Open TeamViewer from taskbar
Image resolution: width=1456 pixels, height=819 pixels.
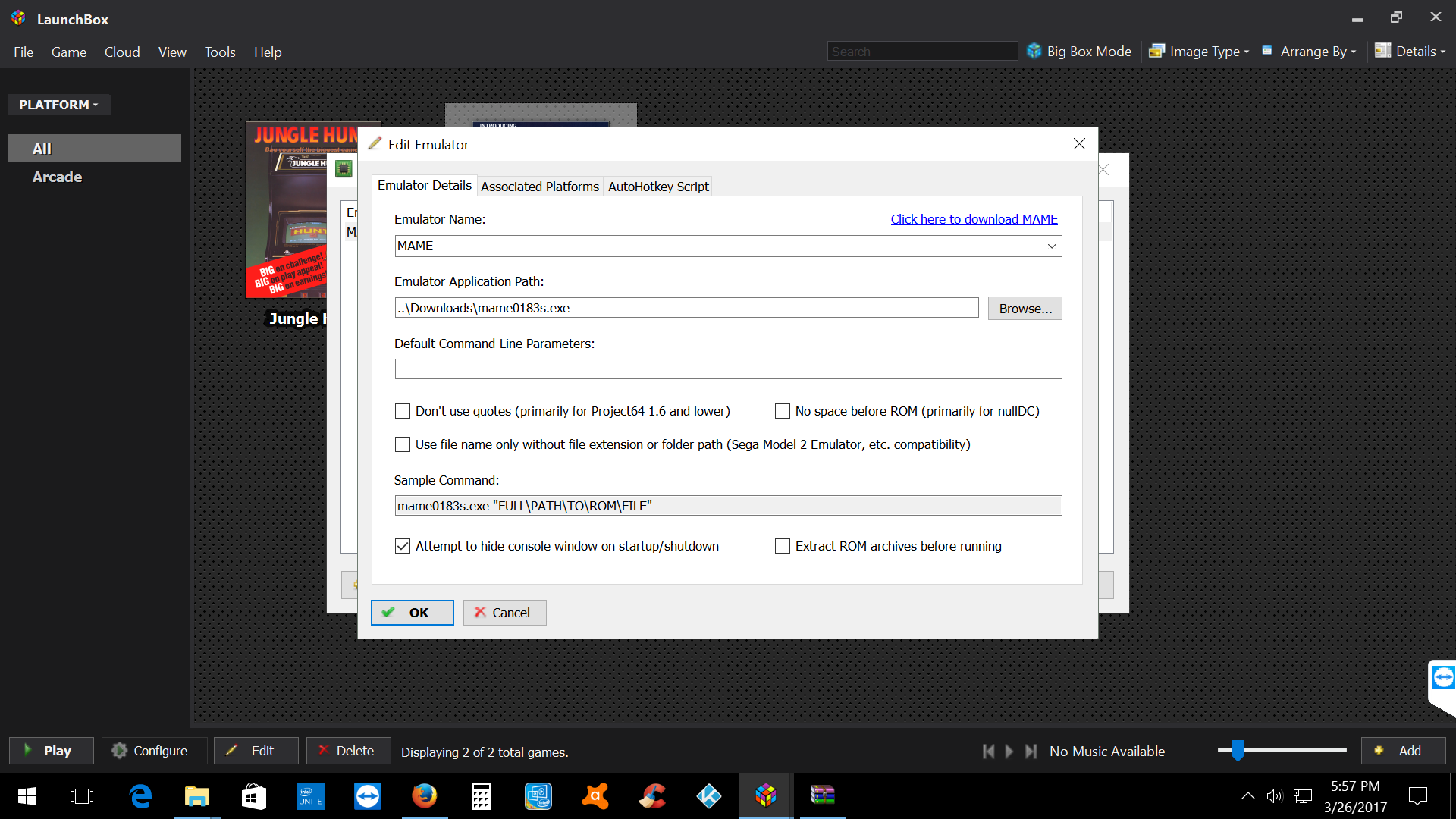coord(368,796)
